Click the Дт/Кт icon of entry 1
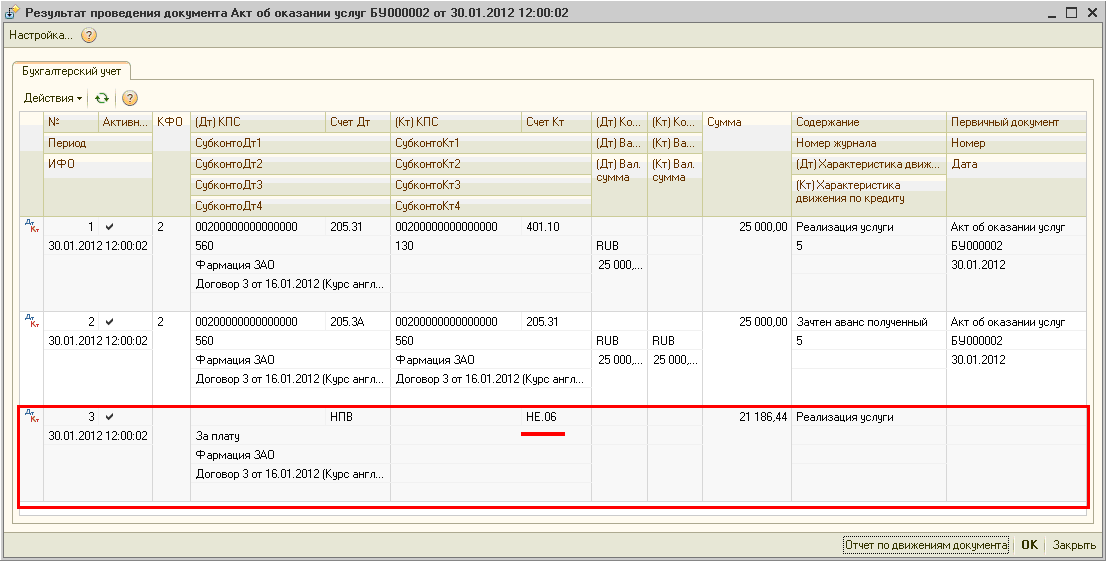 coord(31,227)
